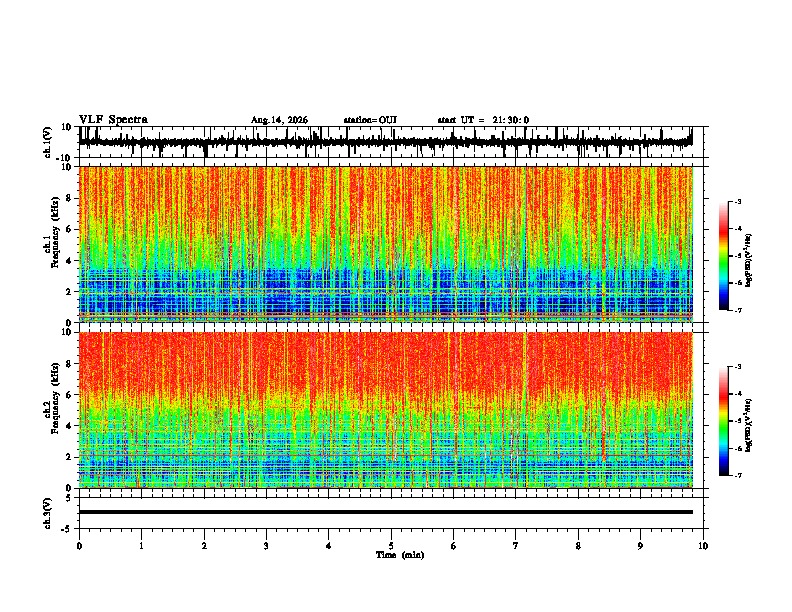Click the "-3" label on ch.2 colorbar
This screenshot has width=792, height=612.
[x=737, y=367]
